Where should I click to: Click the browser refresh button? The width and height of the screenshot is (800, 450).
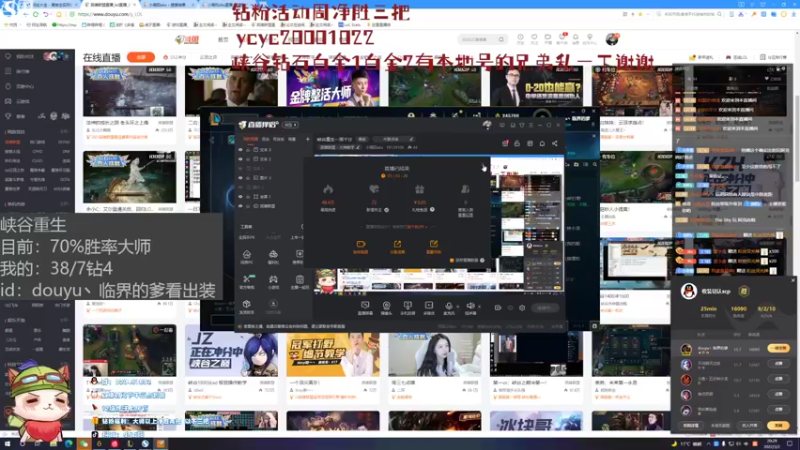tap(36, 14)
